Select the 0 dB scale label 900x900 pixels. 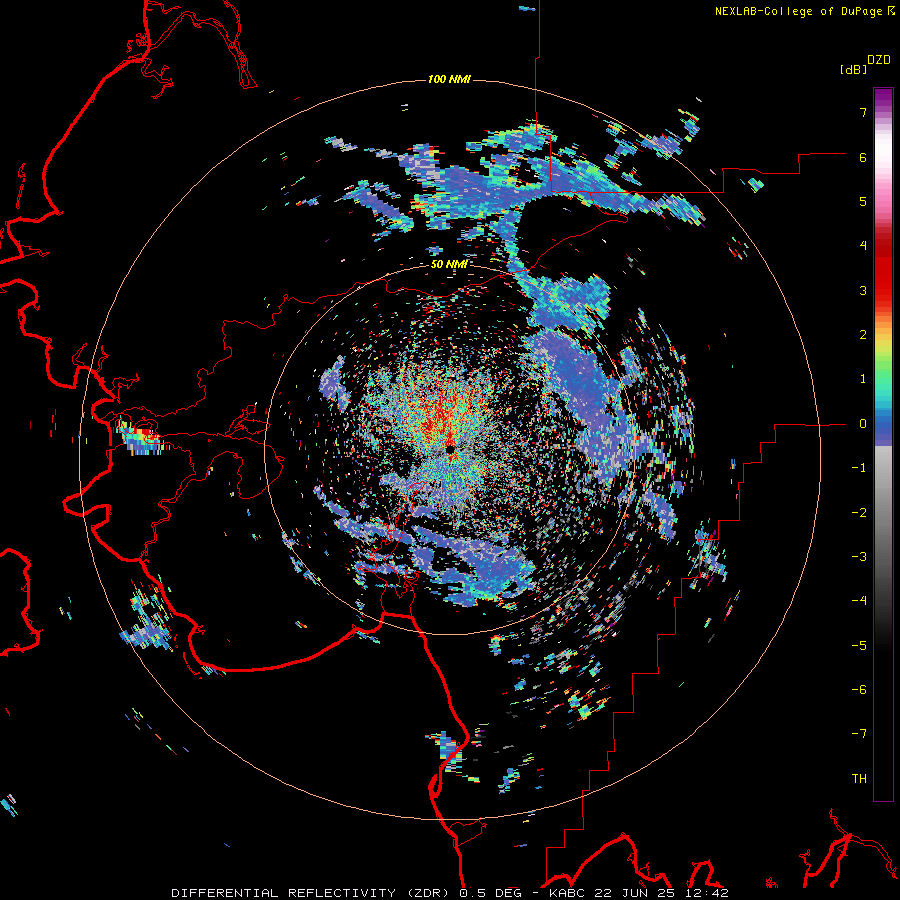pos(863,424)
